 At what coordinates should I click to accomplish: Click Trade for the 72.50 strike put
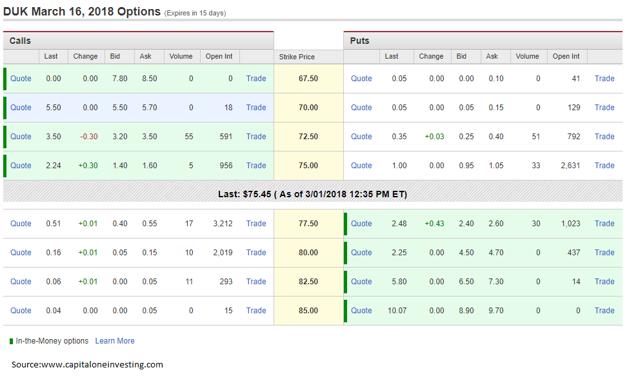pyautogui.click(x=604, y=136)
